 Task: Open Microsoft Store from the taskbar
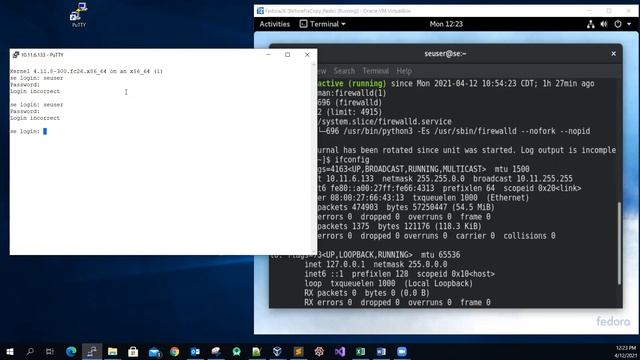133,351
